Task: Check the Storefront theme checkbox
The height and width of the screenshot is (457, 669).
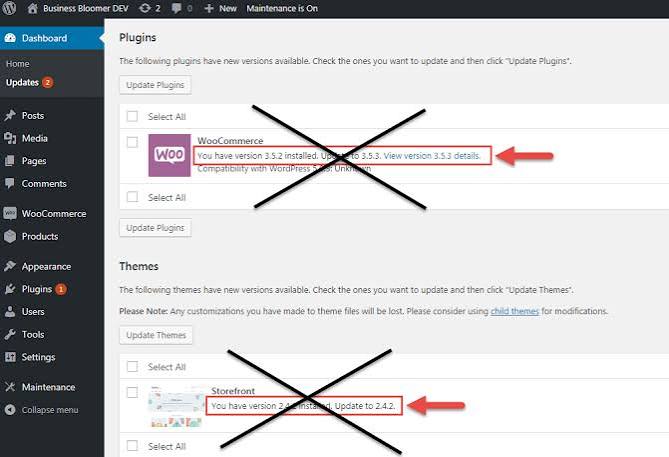Action: click(x=132, y=392)
